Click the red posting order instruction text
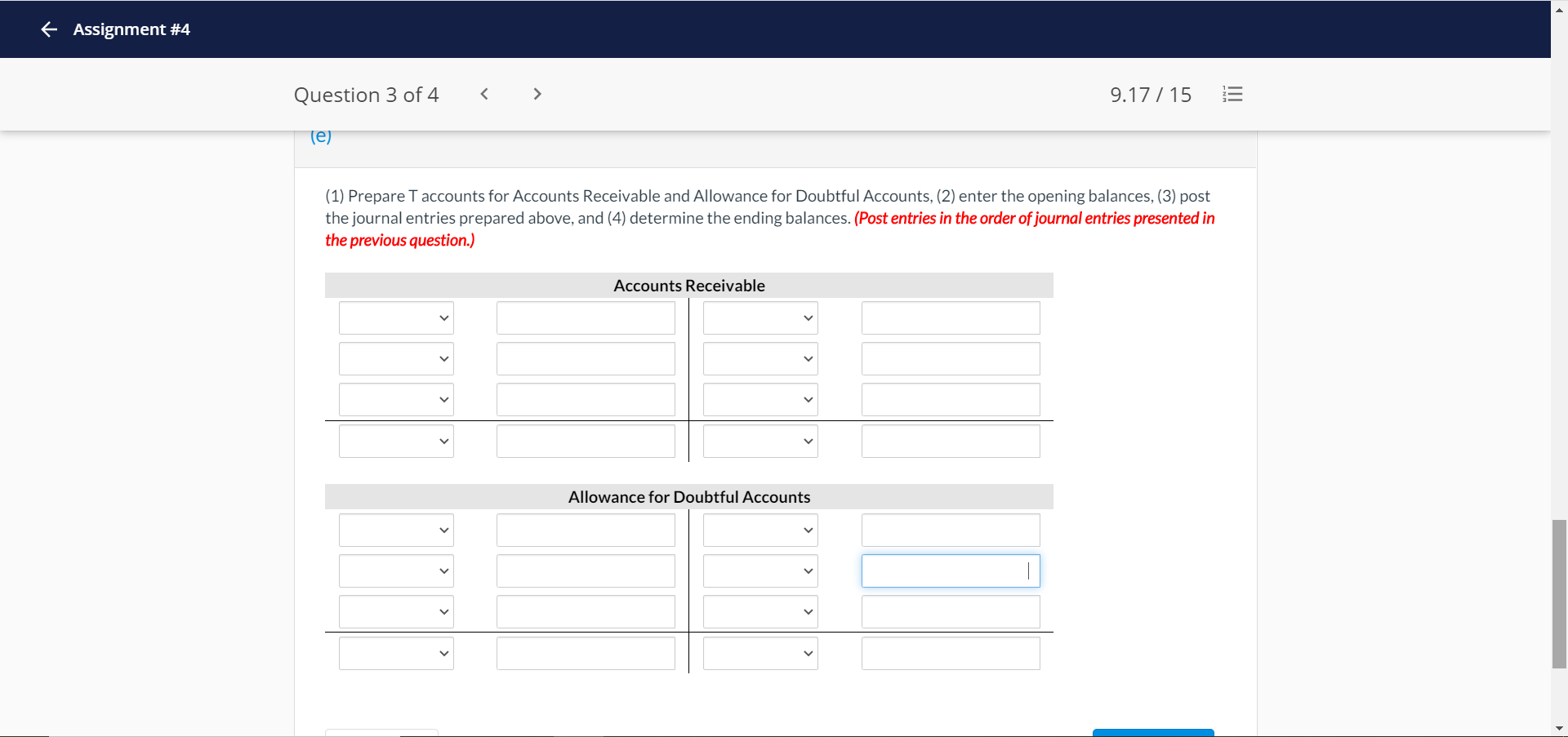Viewport: 1568px width, 737px height. [770, 229]
